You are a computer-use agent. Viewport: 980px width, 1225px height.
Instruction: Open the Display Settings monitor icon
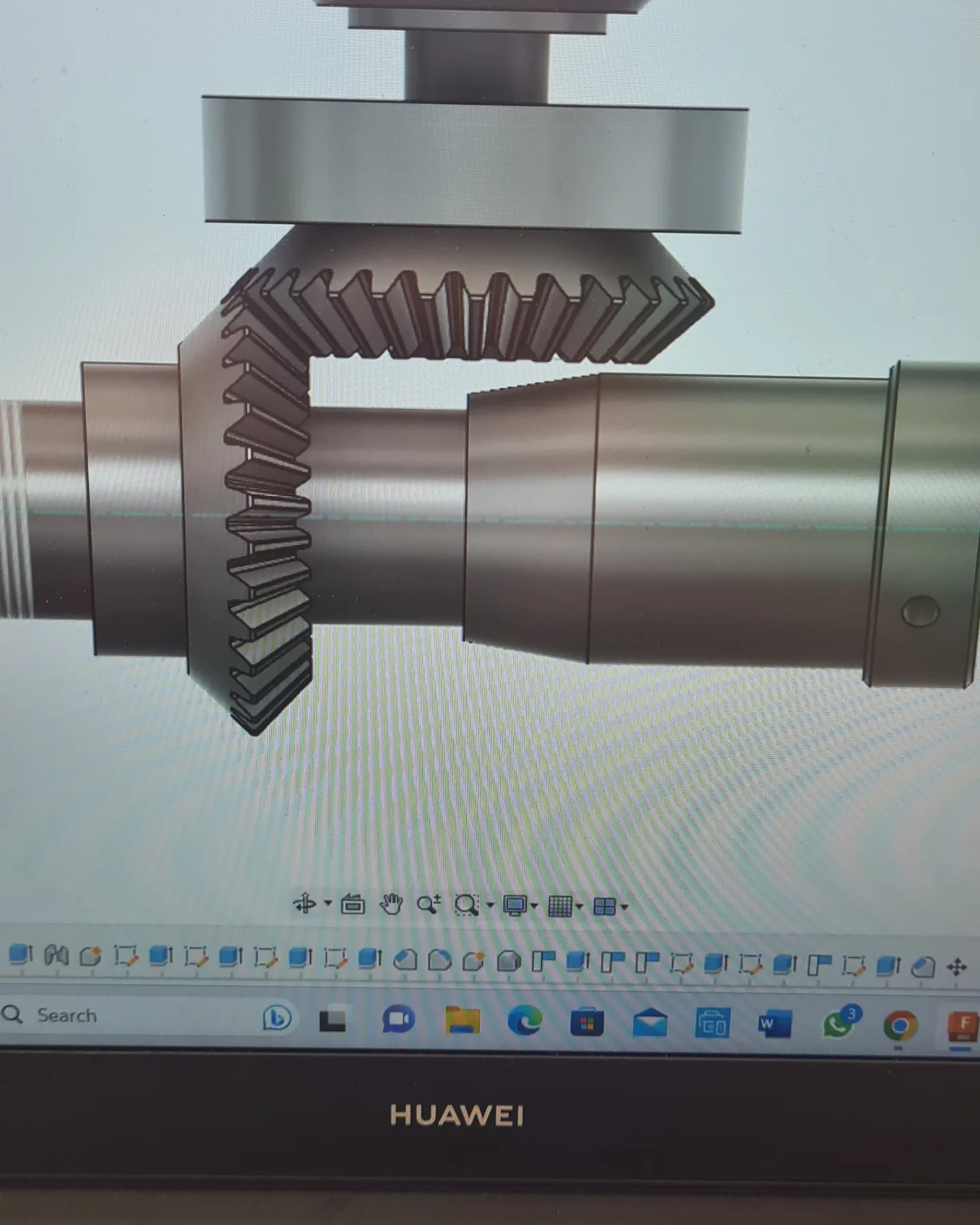(x=515, y=906)
